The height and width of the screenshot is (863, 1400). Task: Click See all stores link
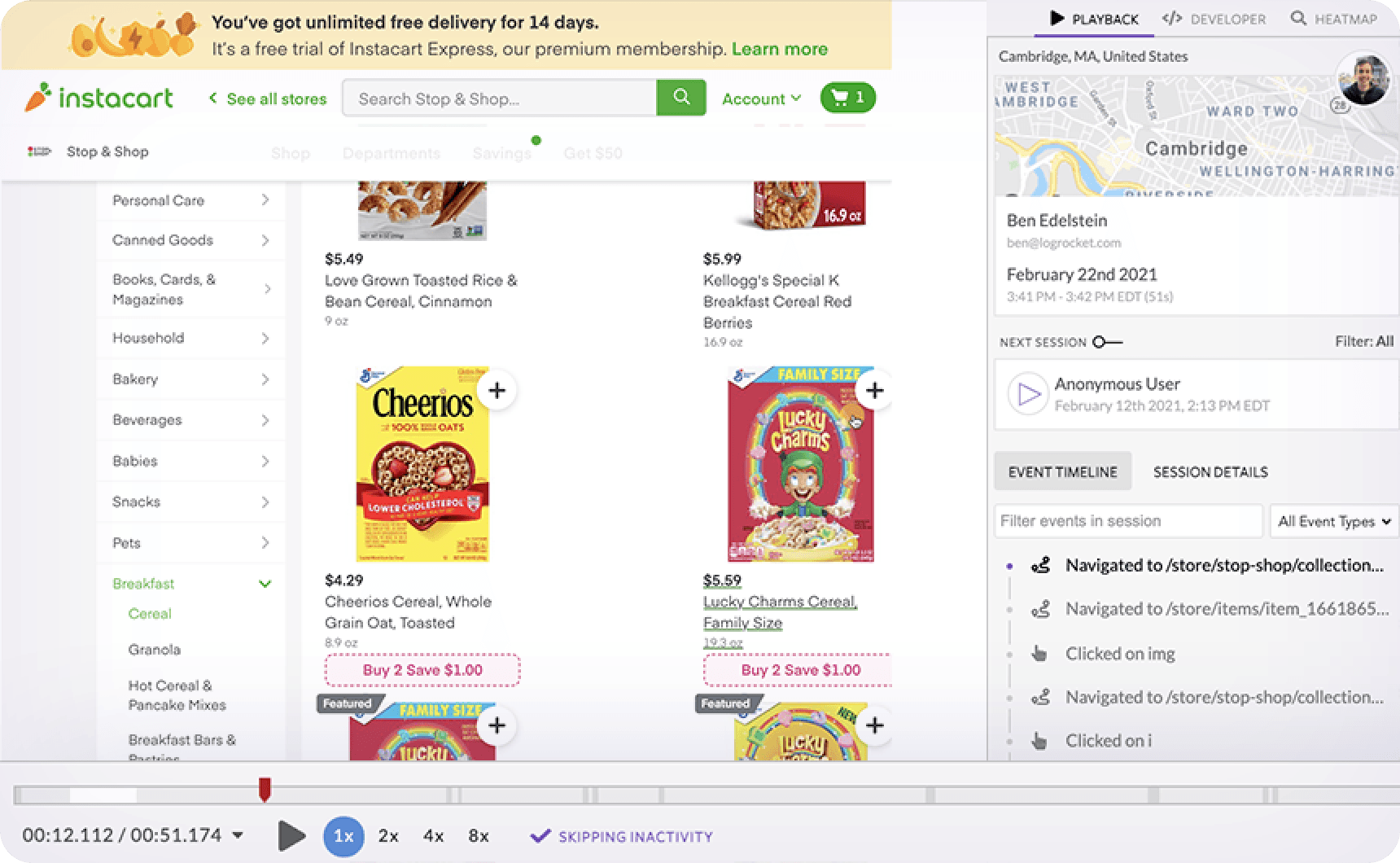click(x=268, y=99)
